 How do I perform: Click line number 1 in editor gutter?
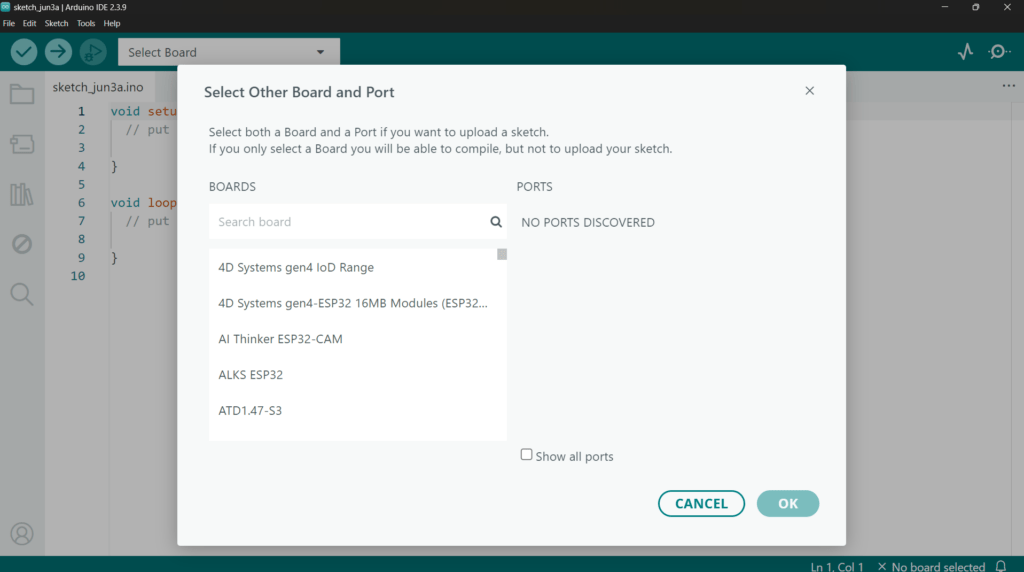(81, 111)
